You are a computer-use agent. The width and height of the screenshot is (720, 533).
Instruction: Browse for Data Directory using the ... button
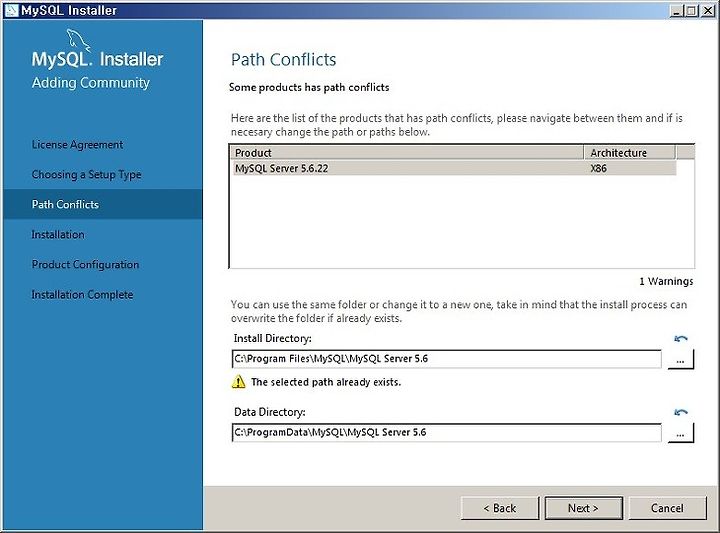(x=681, y=433)
